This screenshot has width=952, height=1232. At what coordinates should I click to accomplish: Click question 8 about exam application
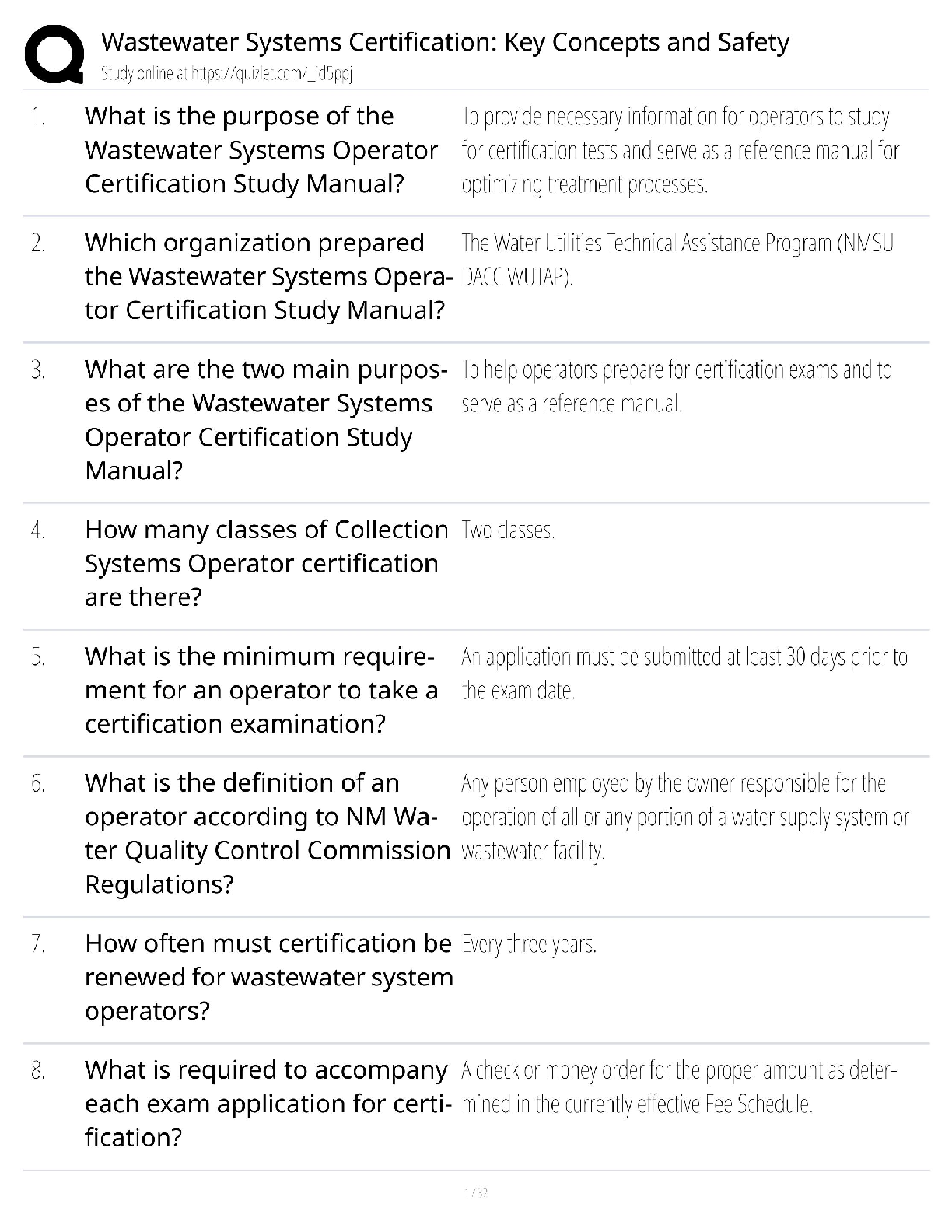266,1104
